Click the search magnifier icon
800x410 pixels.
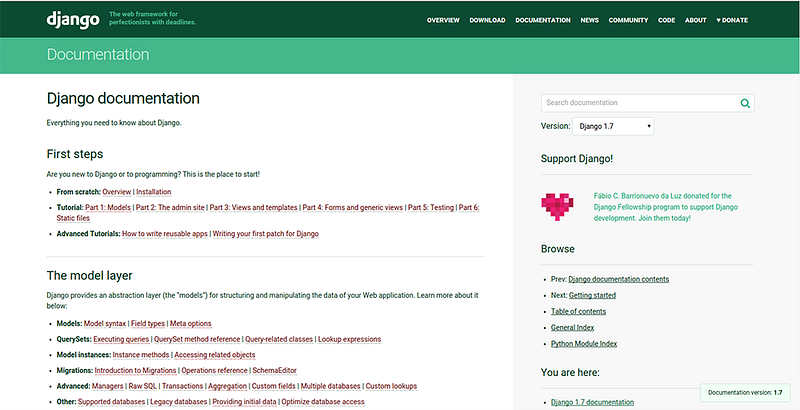tap(745, 103)
